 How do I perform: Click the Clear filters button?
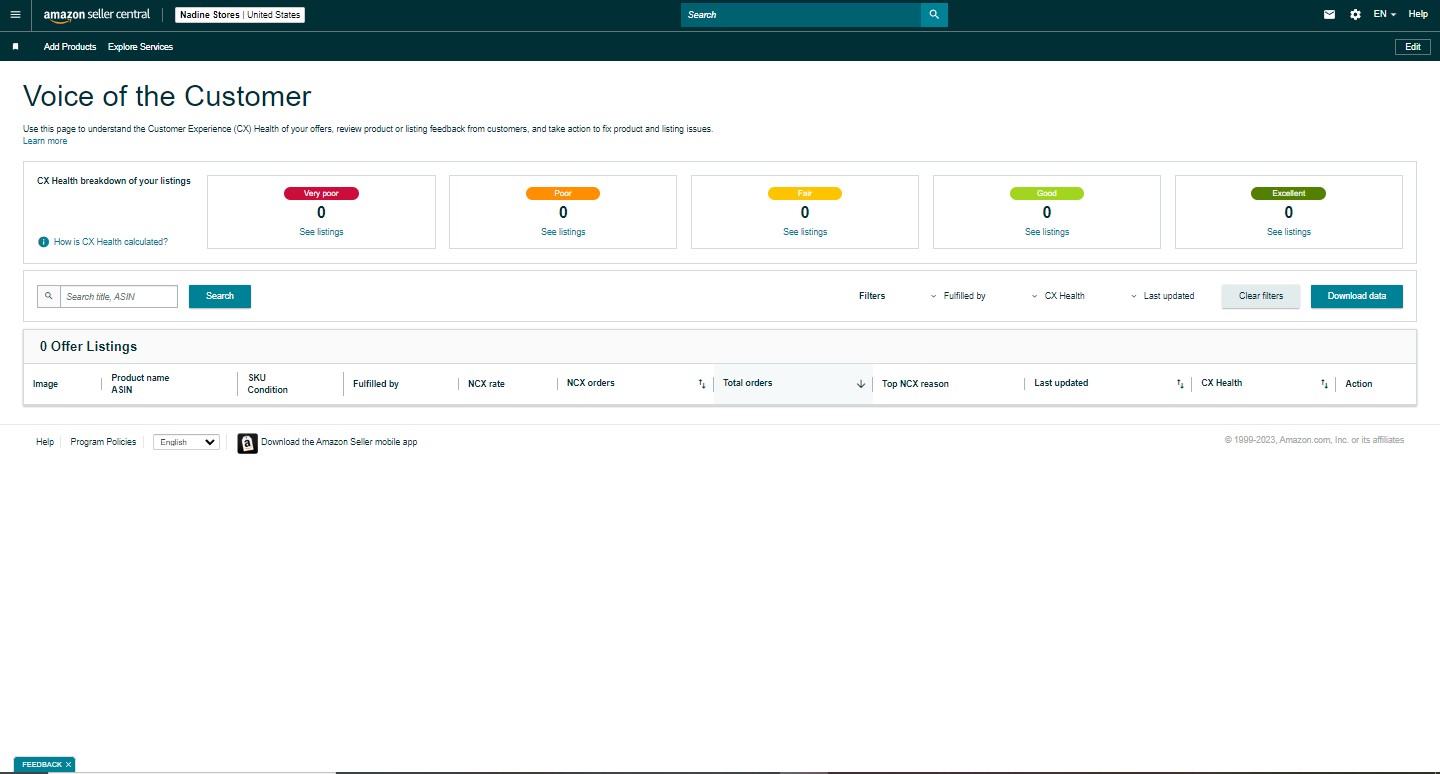click(1261, 296)
